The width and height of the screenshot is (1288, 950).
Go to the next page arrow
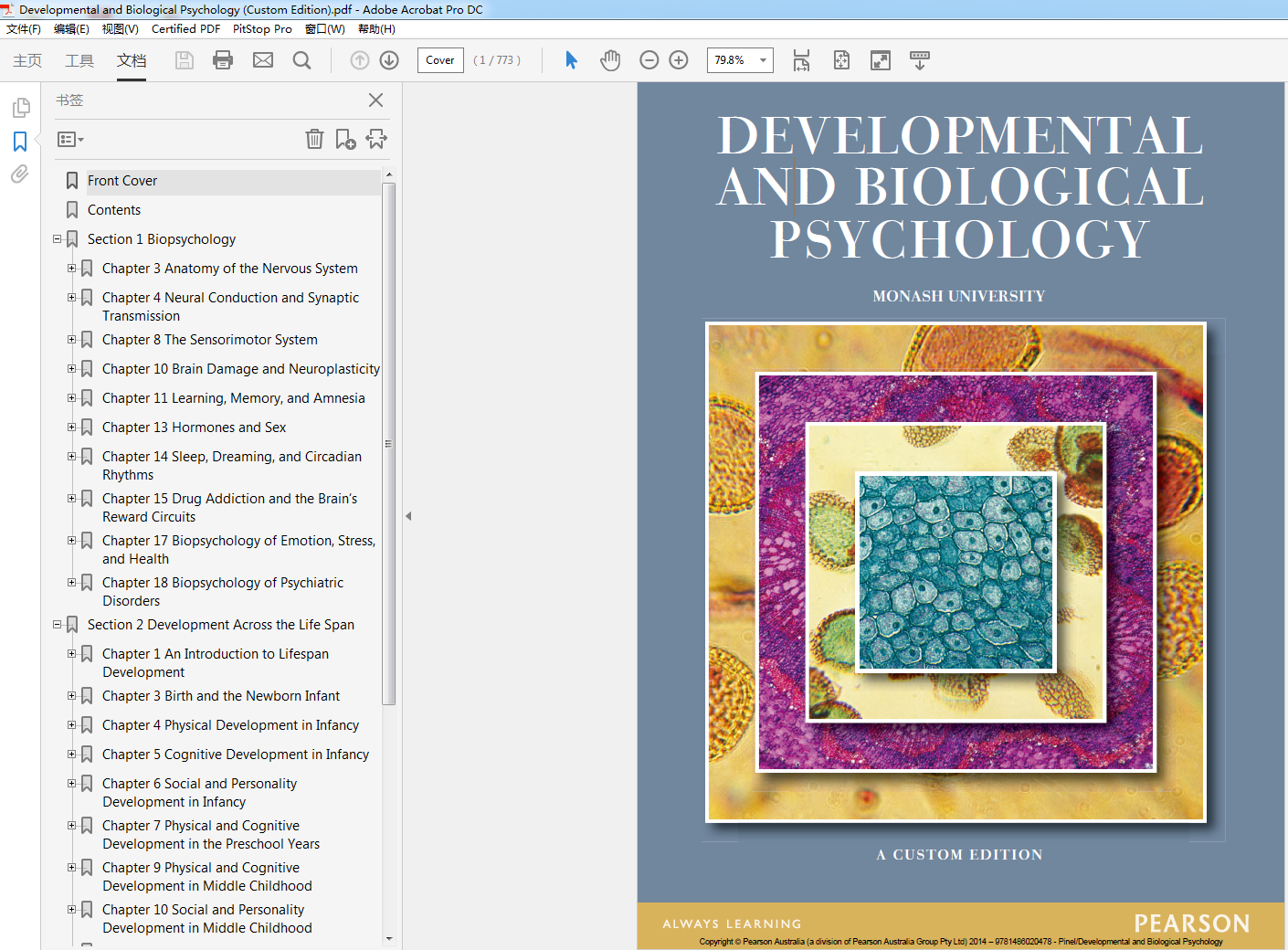tap(389, 60)
